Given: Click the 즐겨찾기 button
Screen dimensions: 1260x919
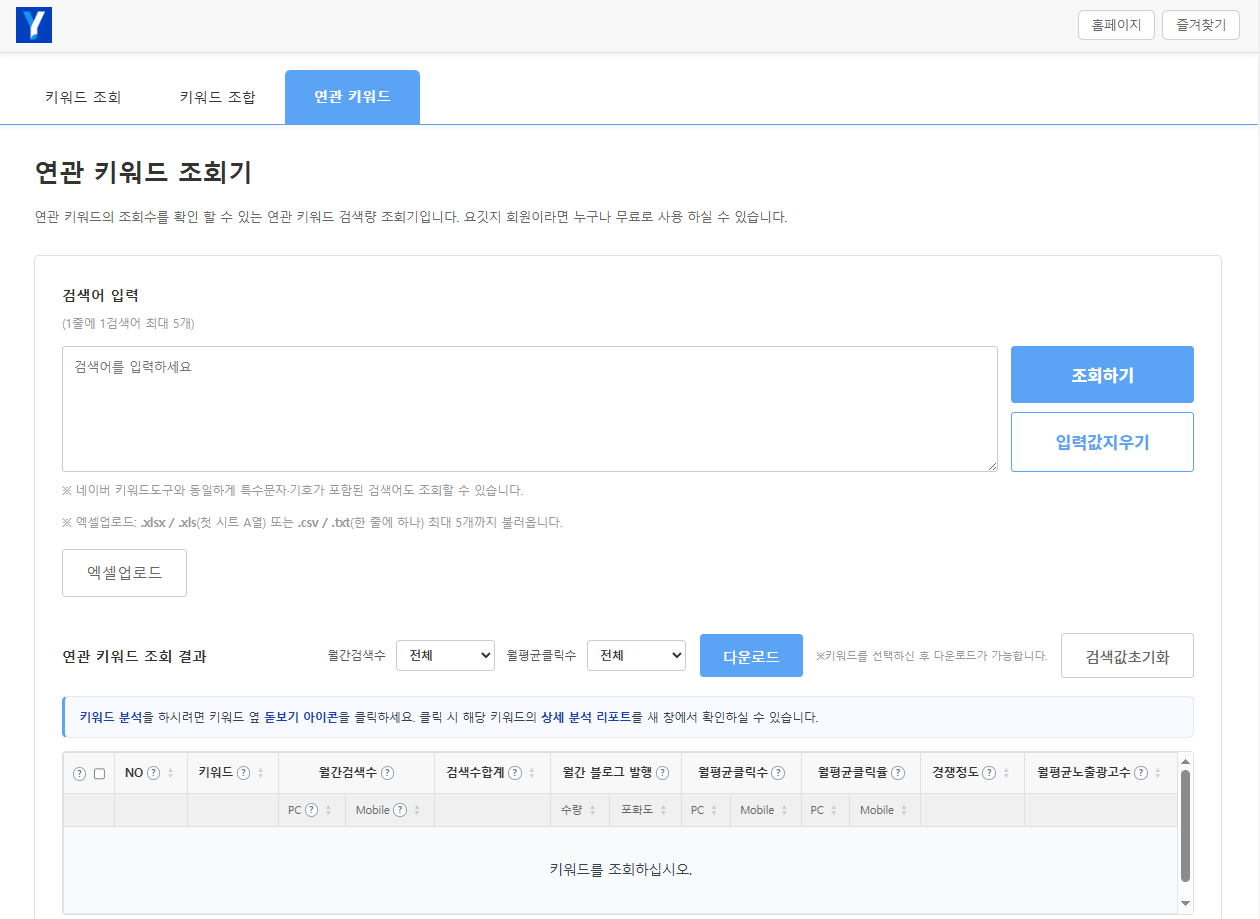Looking at the screenshot, I should coord(1201,25).
